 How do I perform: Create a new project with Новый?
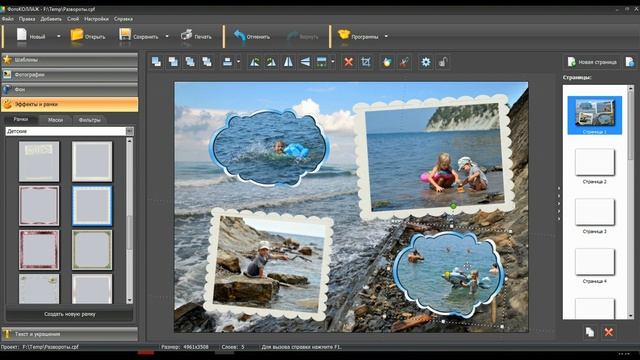click(x=30, y=36)
